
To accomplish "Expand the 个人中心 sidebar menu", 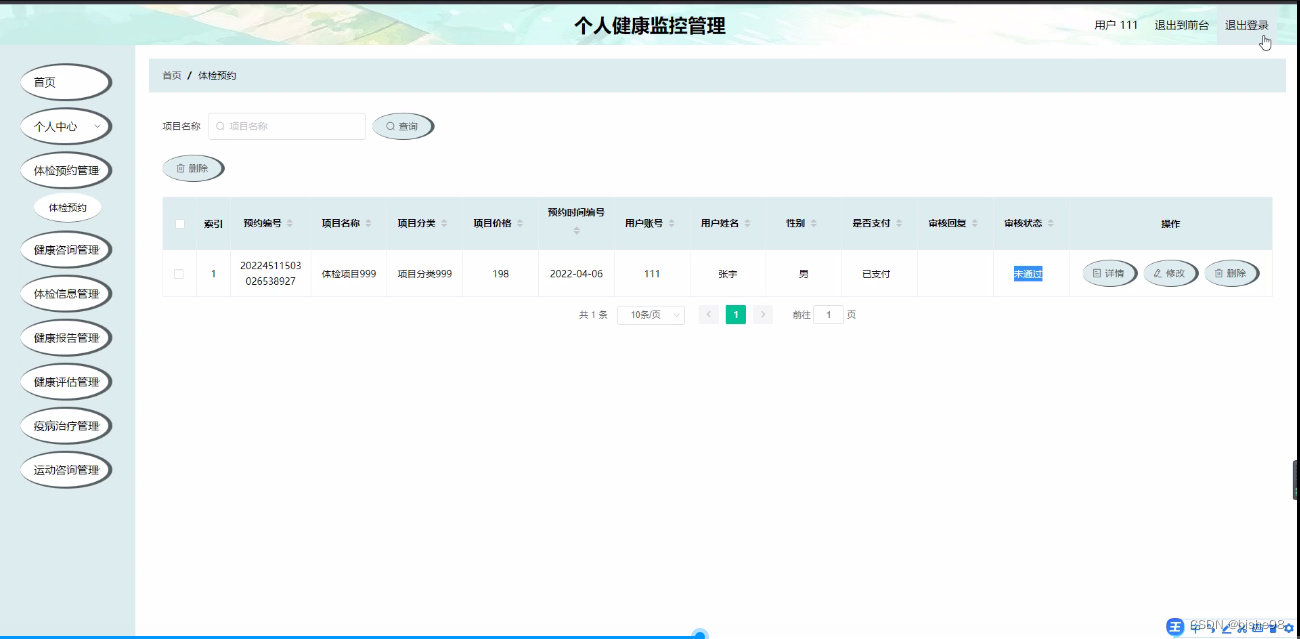I will [x=65, y=126].
